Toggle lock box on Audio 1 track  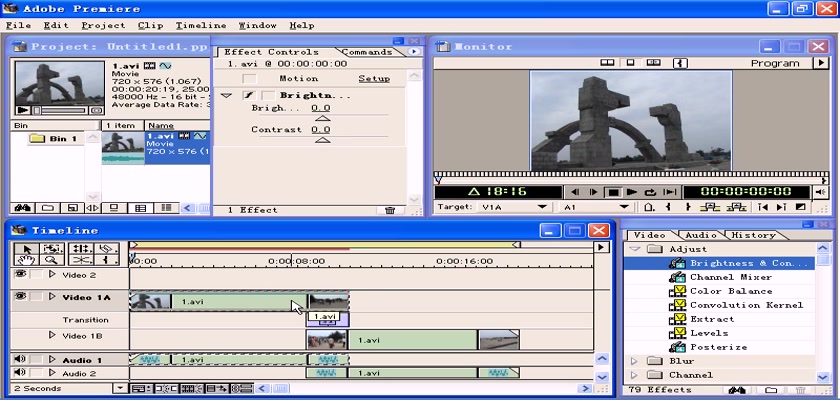(x=36, y=359)
